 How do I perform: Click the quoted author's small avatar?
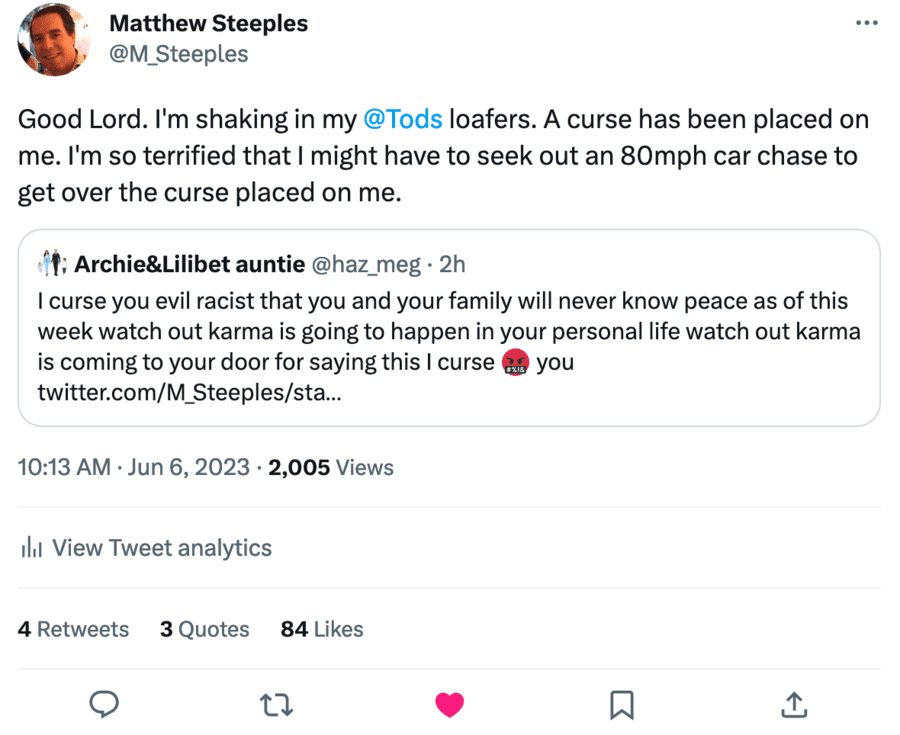coord(50,264)
